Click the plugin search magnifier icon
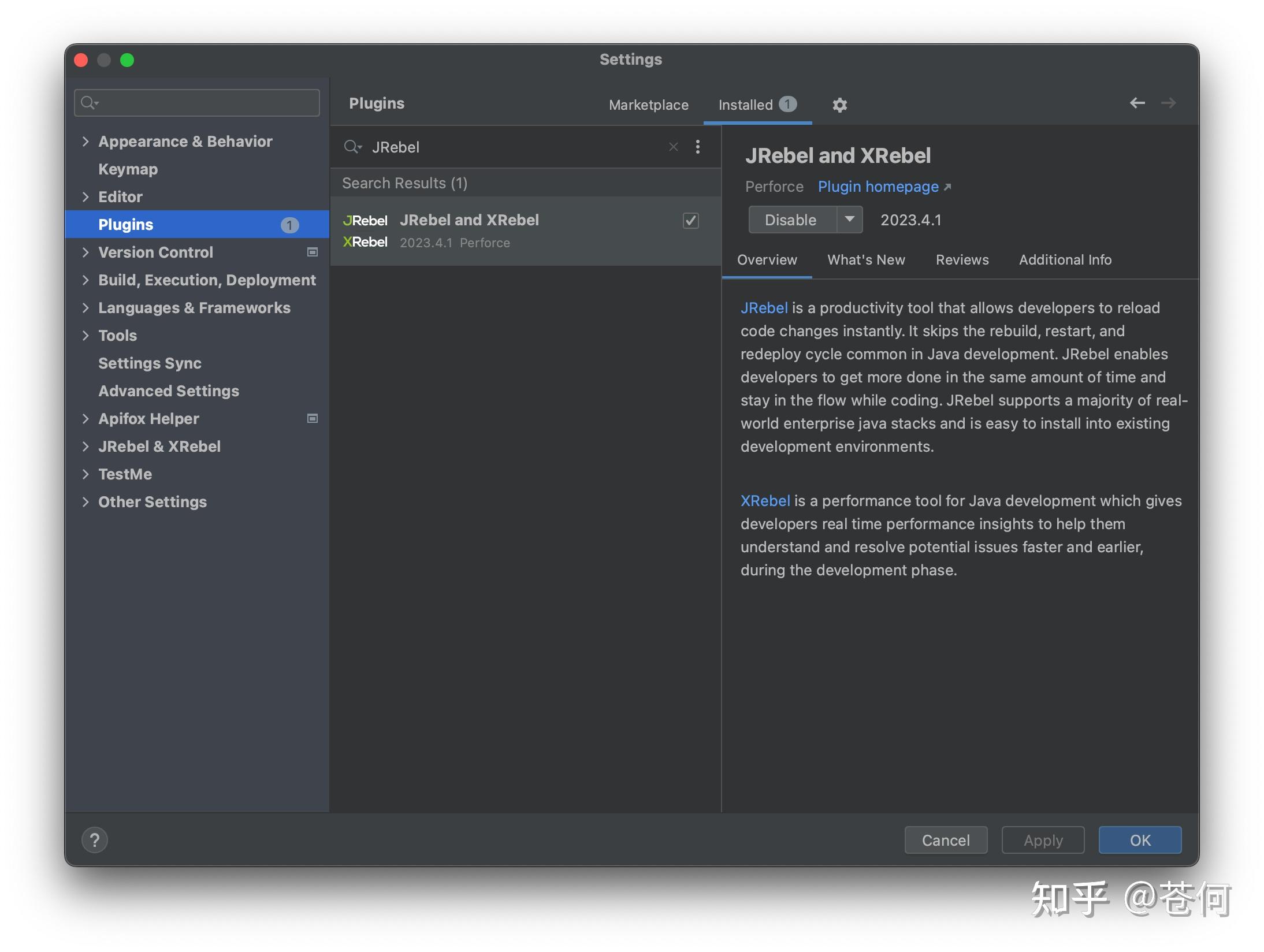The image size is (1264, 952). [352, 147]
